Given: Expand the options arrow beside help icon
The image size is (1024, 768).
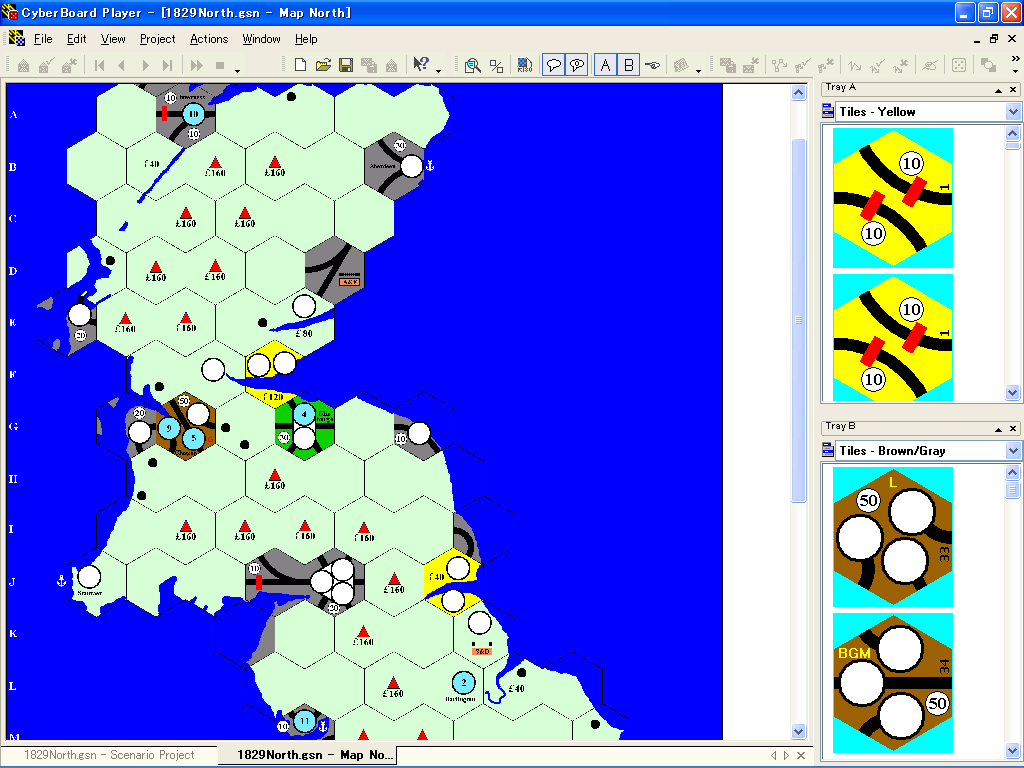Looking at the screenshot, I should 438,70.
